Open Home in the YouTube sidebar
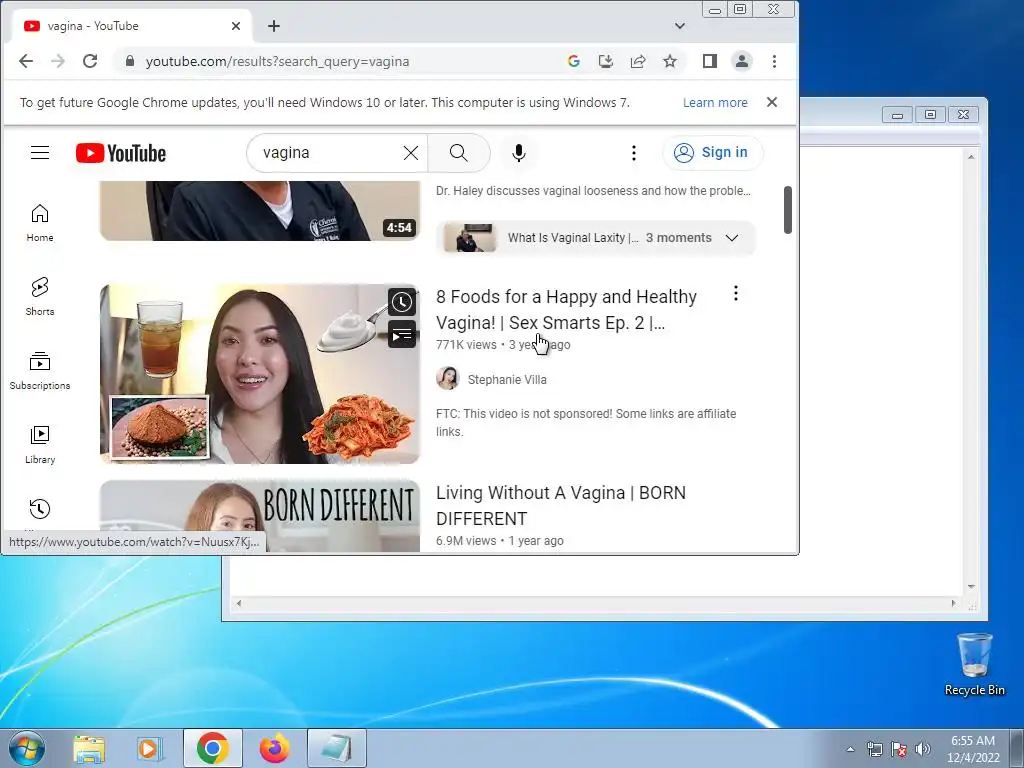The height and width of the screenshot is (768, 1024). 40,223
